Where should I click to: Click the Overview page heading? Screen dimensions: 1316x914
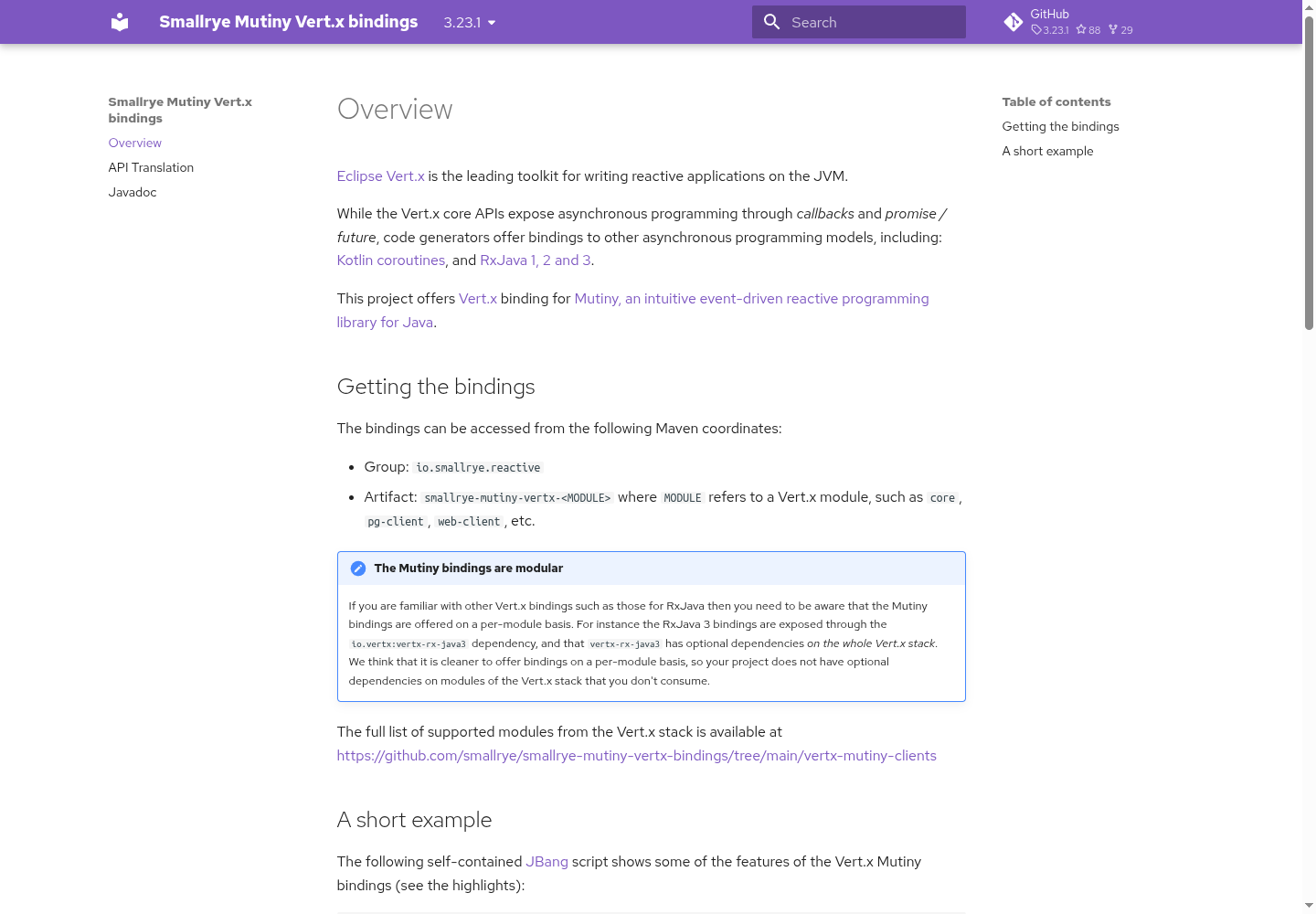(395, 109)
